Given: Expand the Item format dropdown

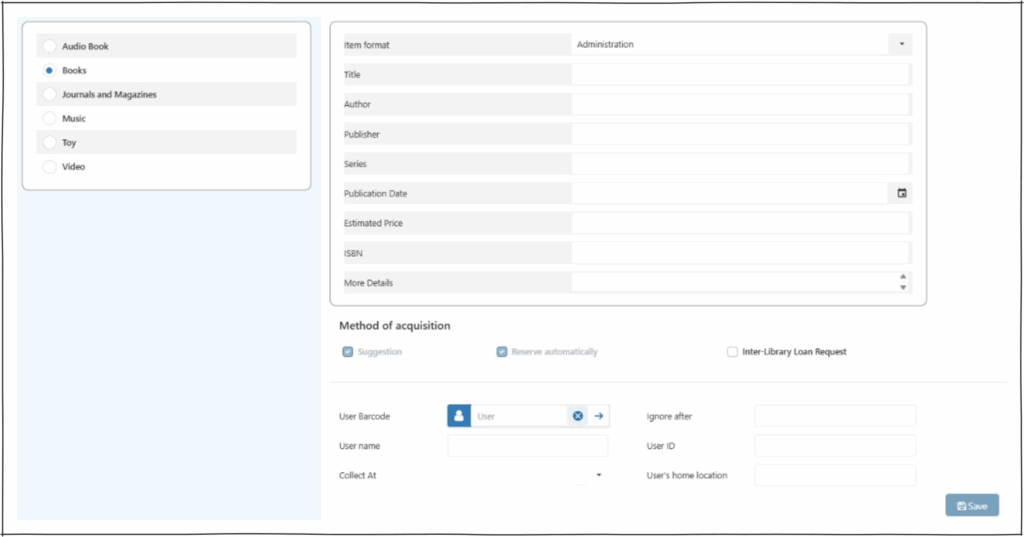Looking at the screenshot, I should coord(900,44).
